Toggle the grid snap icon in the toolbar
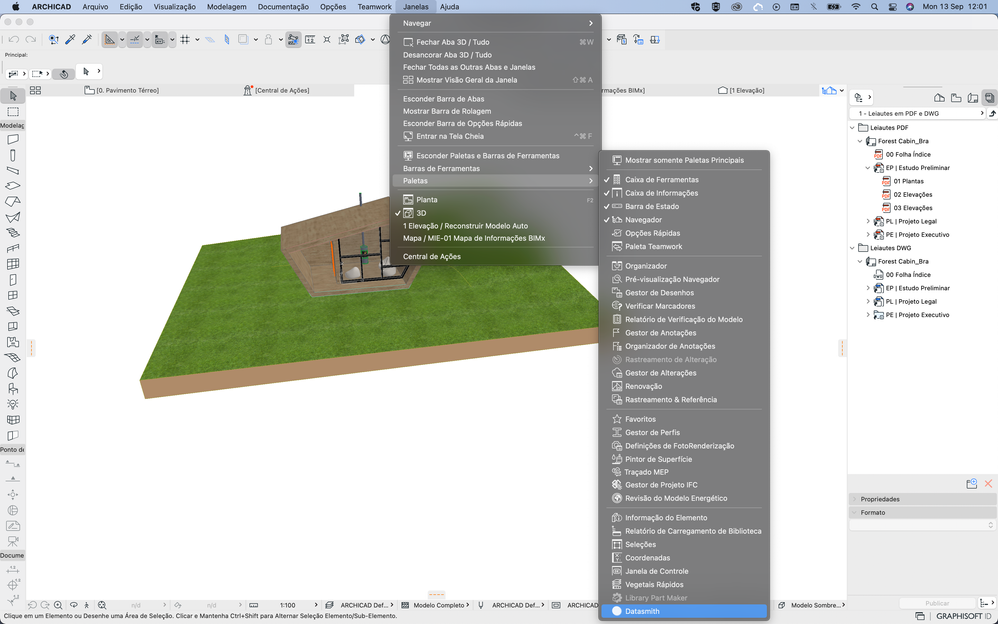 point(185,40)
